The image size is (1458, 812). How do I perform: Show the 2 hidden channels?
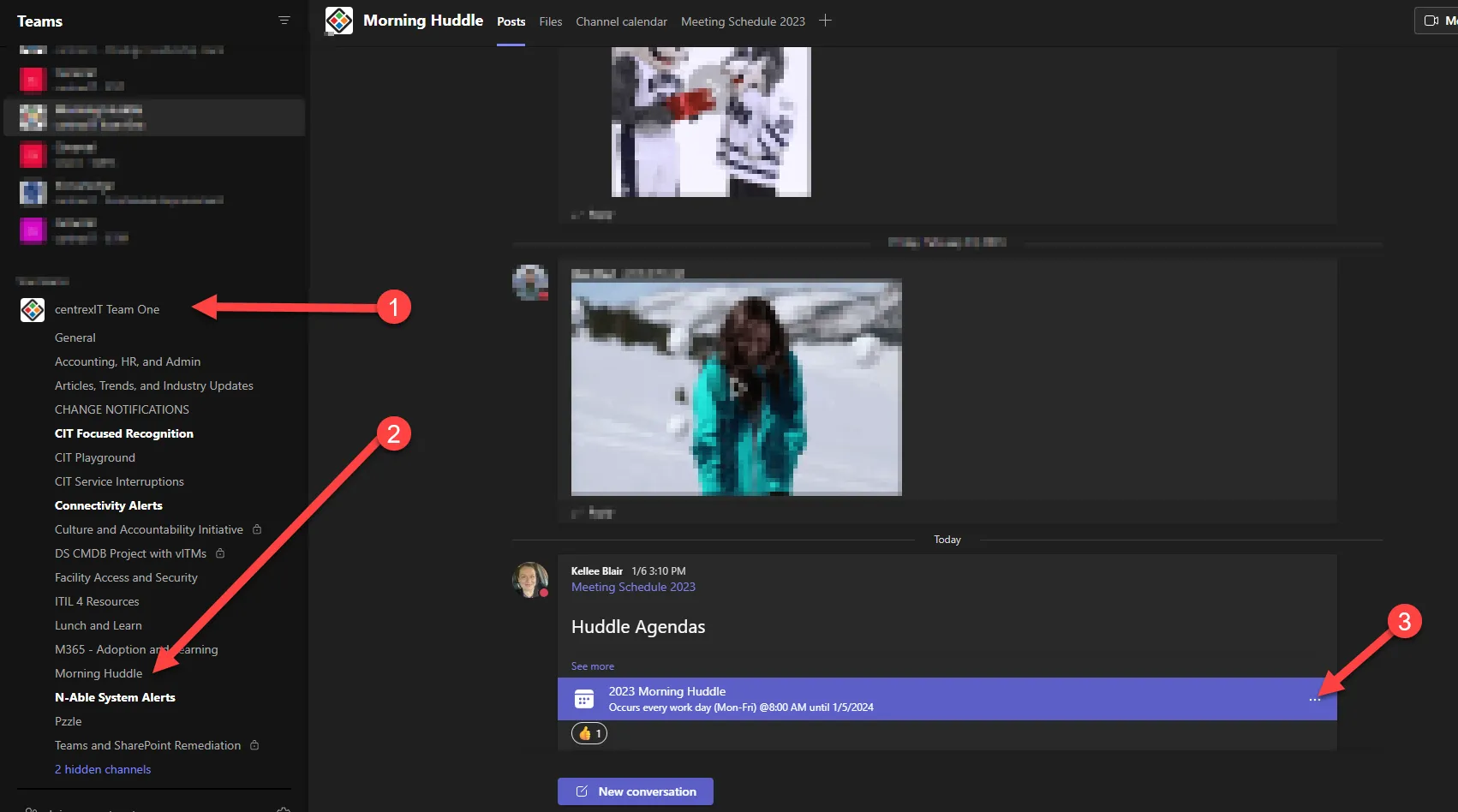coord(103,769)
